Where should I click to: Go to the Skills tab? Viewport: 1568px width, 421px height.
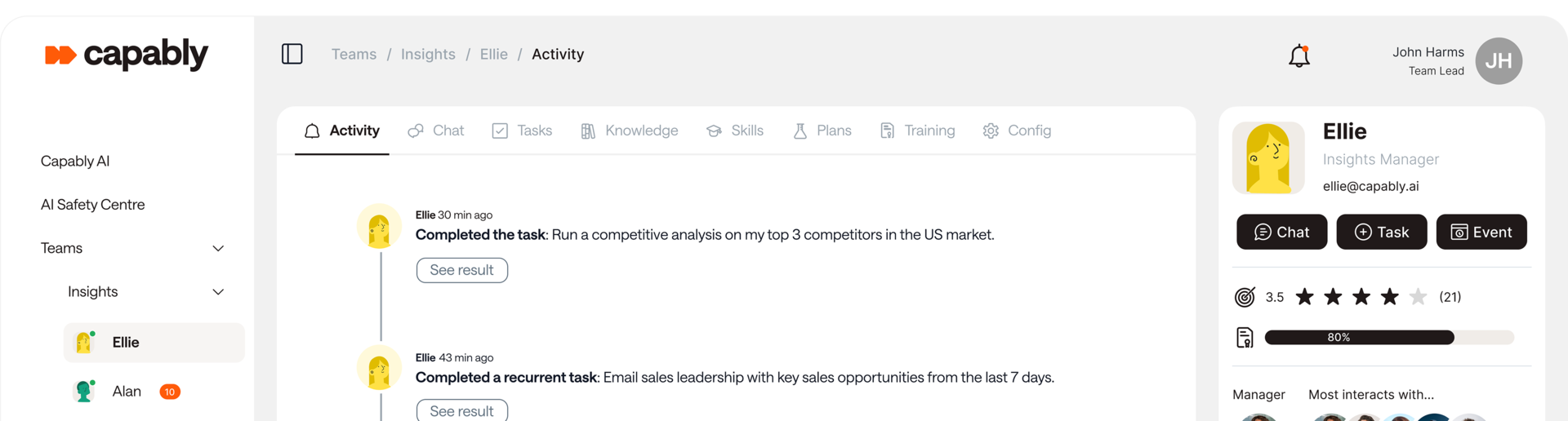coord(735,131)
